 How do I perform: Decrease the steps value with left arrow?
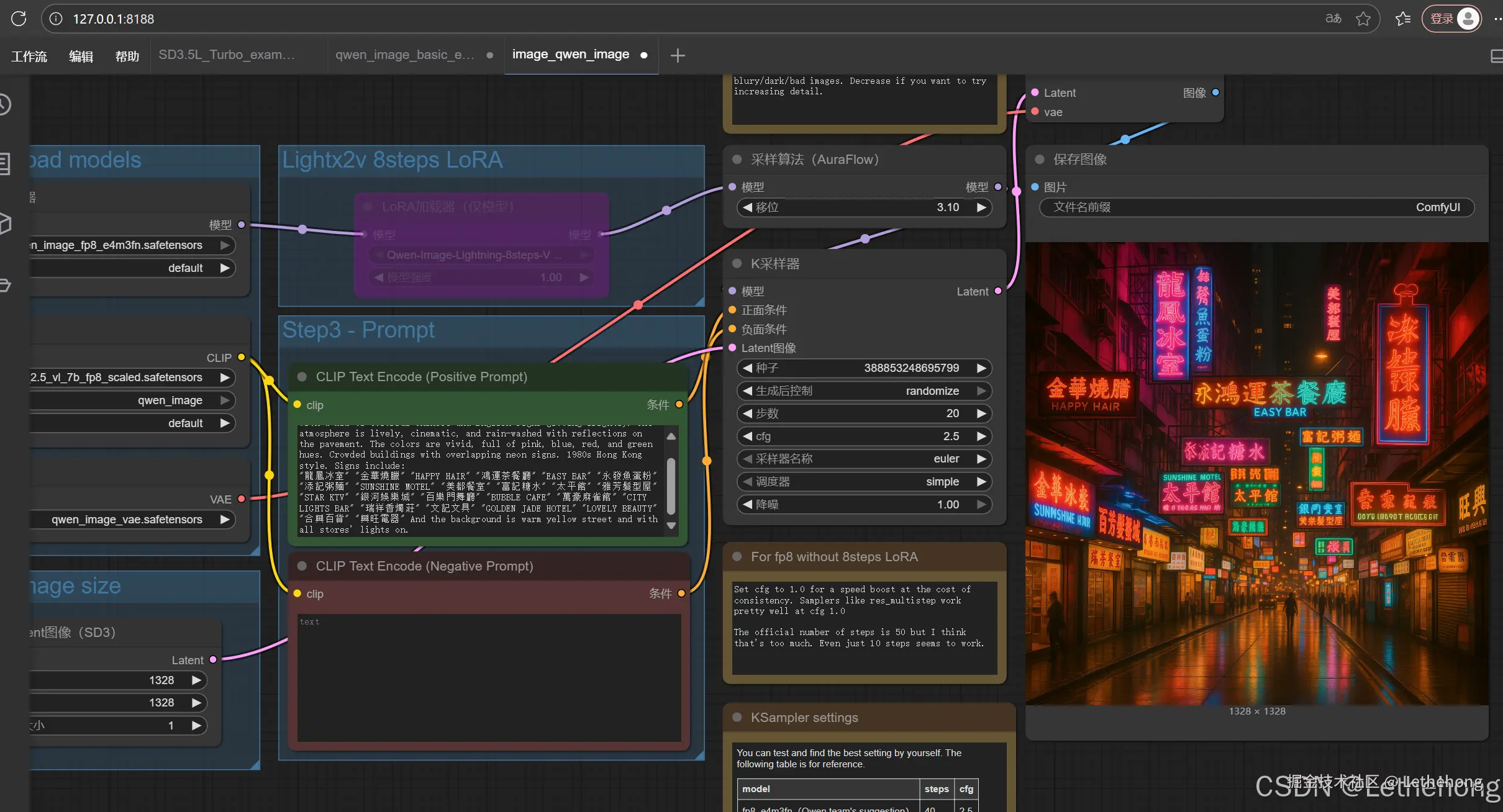pyautogui.click(x=747, y=413)
